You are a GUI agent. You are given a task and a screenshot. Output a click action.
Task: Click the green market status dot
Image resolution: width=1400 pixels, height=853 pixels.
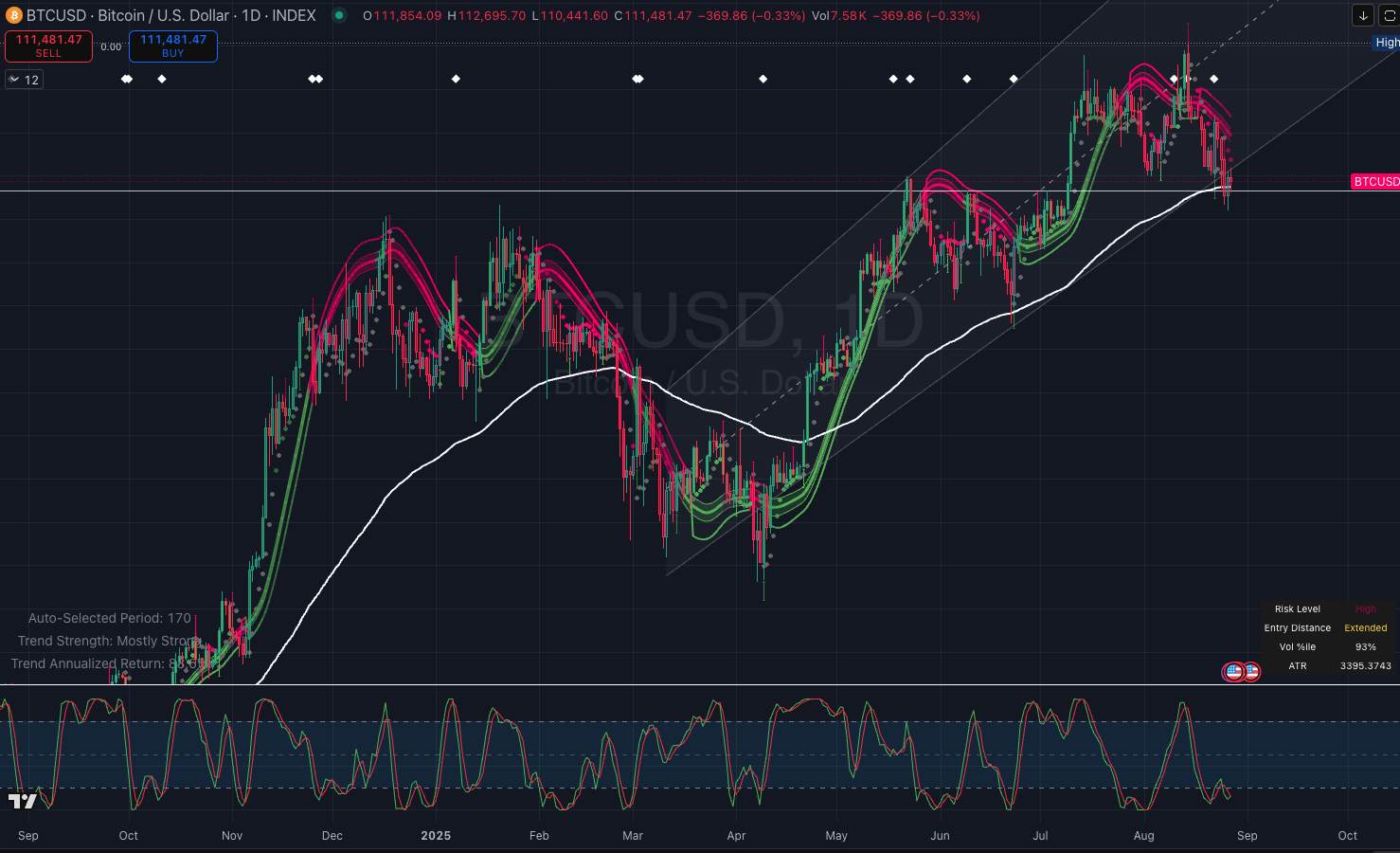pyautogui.click(x=338, y=15)
